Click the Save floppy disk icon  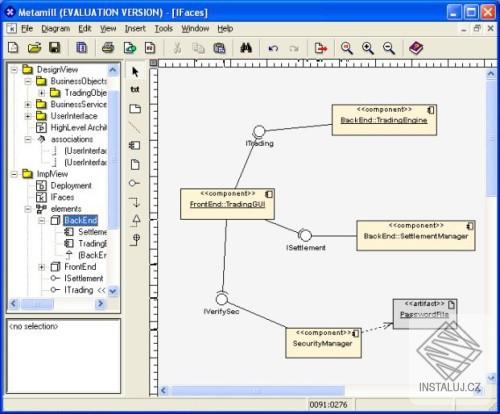point(55,48)
